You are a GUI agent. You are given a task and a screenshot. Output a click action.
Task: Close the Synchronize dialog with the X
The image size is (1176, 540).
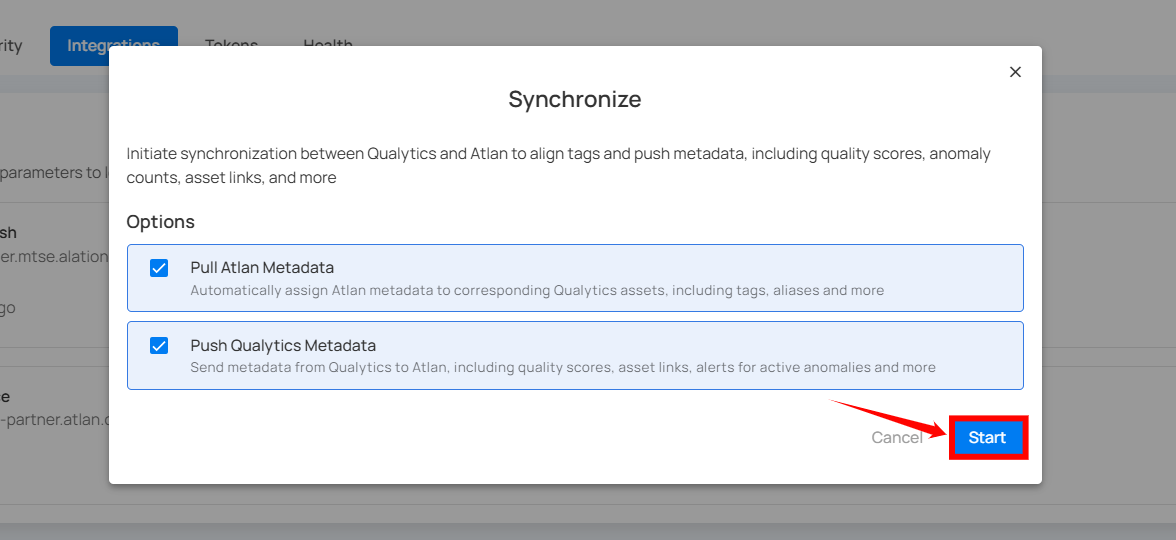click(x=1015, y=72)
